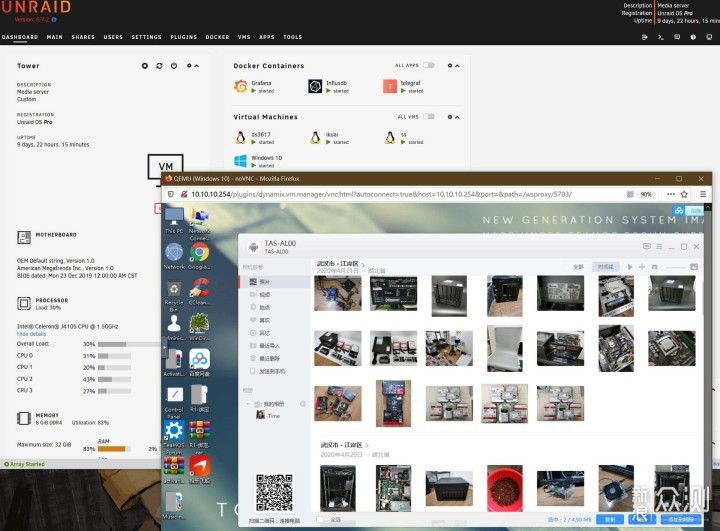Click the Windows 10 VM logo icon
This screenshot has height=531, width=720.
pyautogui.click(x=241, y=161)
